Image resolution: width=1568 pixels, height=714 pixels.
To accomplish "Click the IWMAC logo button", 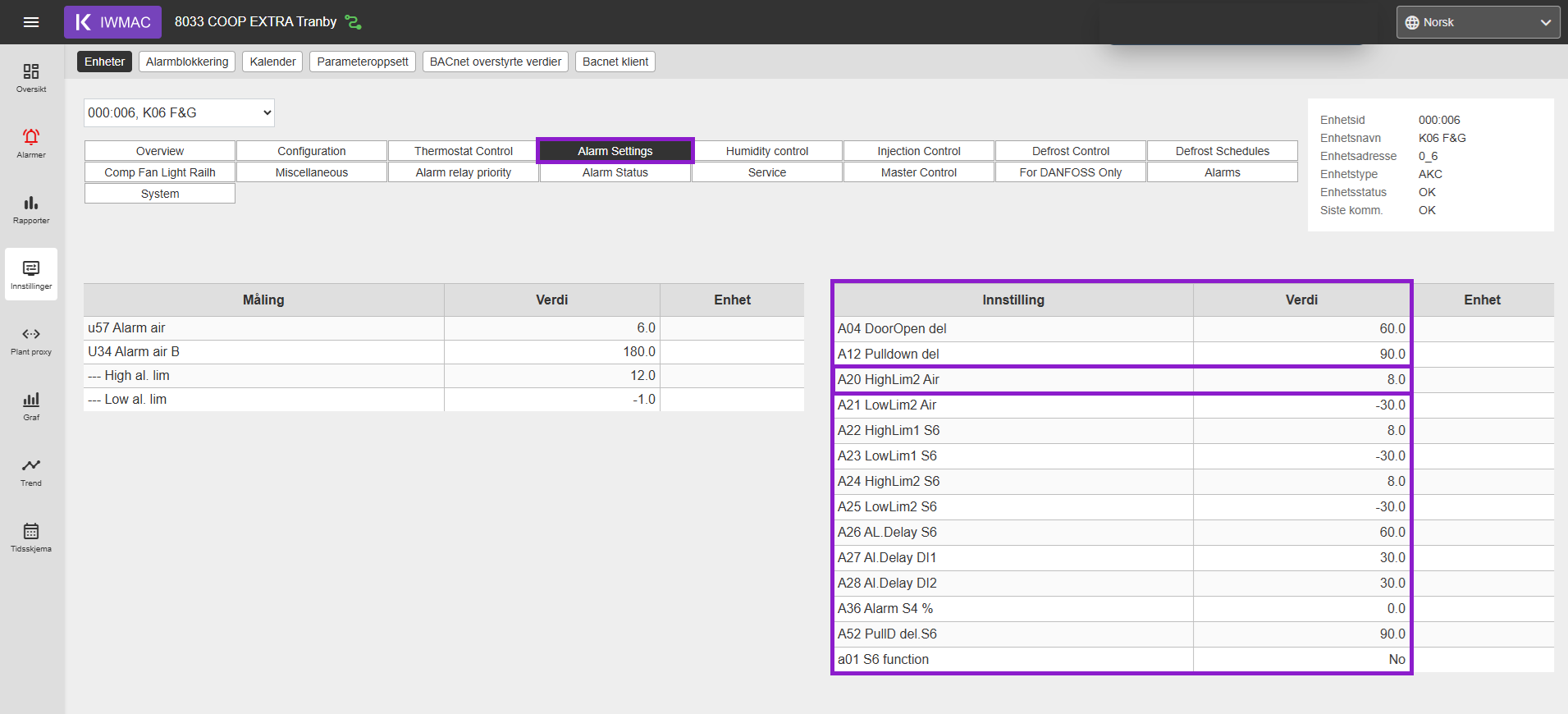I will point(112,22).
